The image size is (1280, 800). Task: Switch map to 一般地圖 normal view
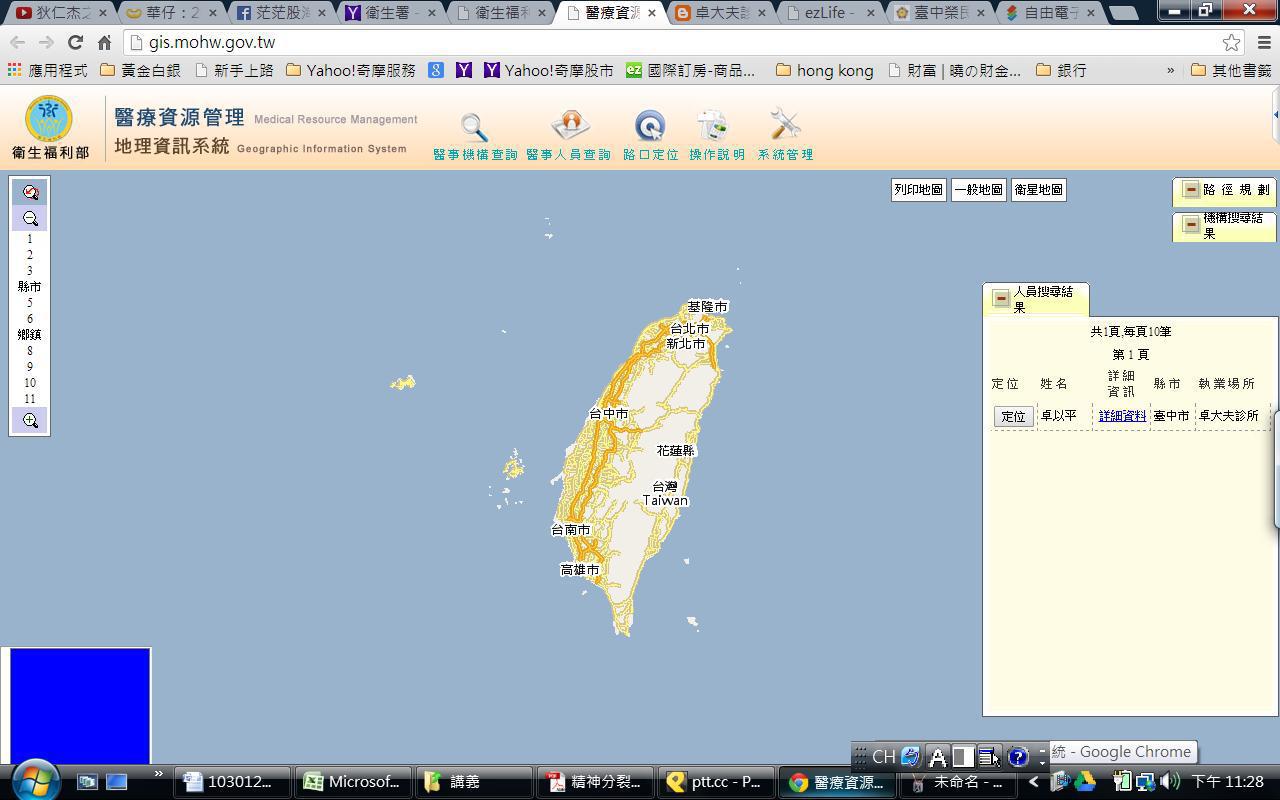pos(978,190)
